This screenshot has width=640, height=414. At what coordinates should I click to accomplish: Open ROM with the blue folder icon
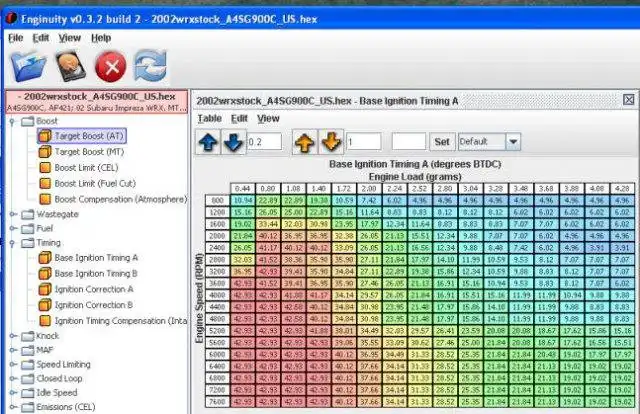28,66
